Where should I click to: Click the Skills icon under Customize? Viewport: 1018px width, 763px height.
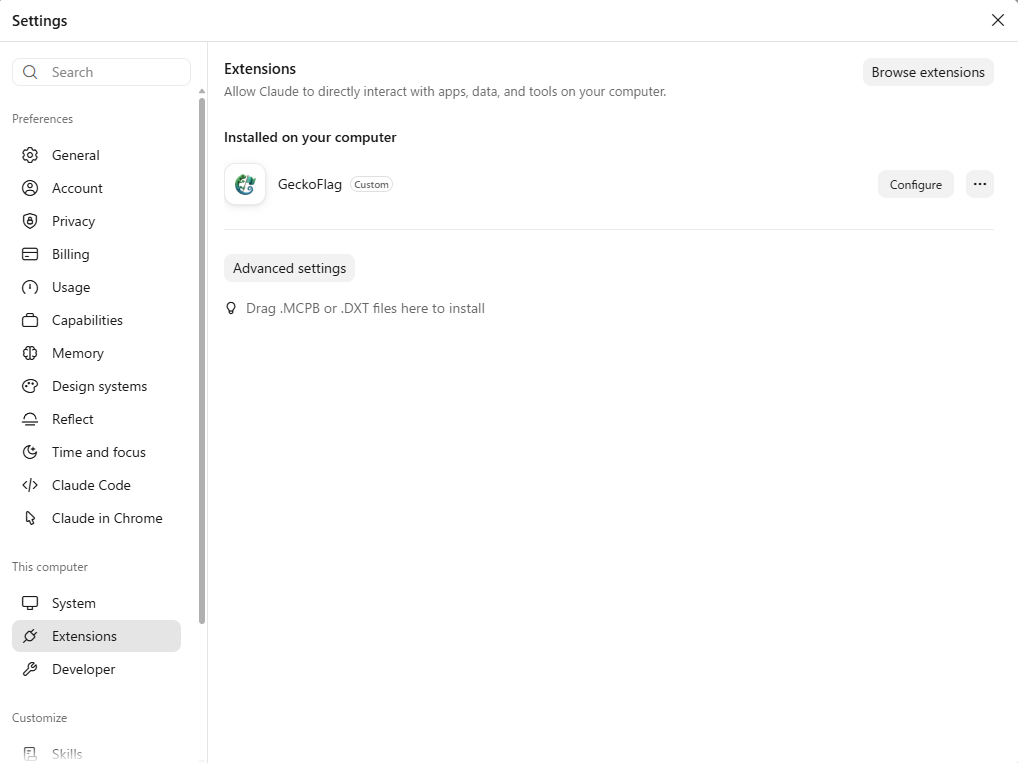pos(30,754)
